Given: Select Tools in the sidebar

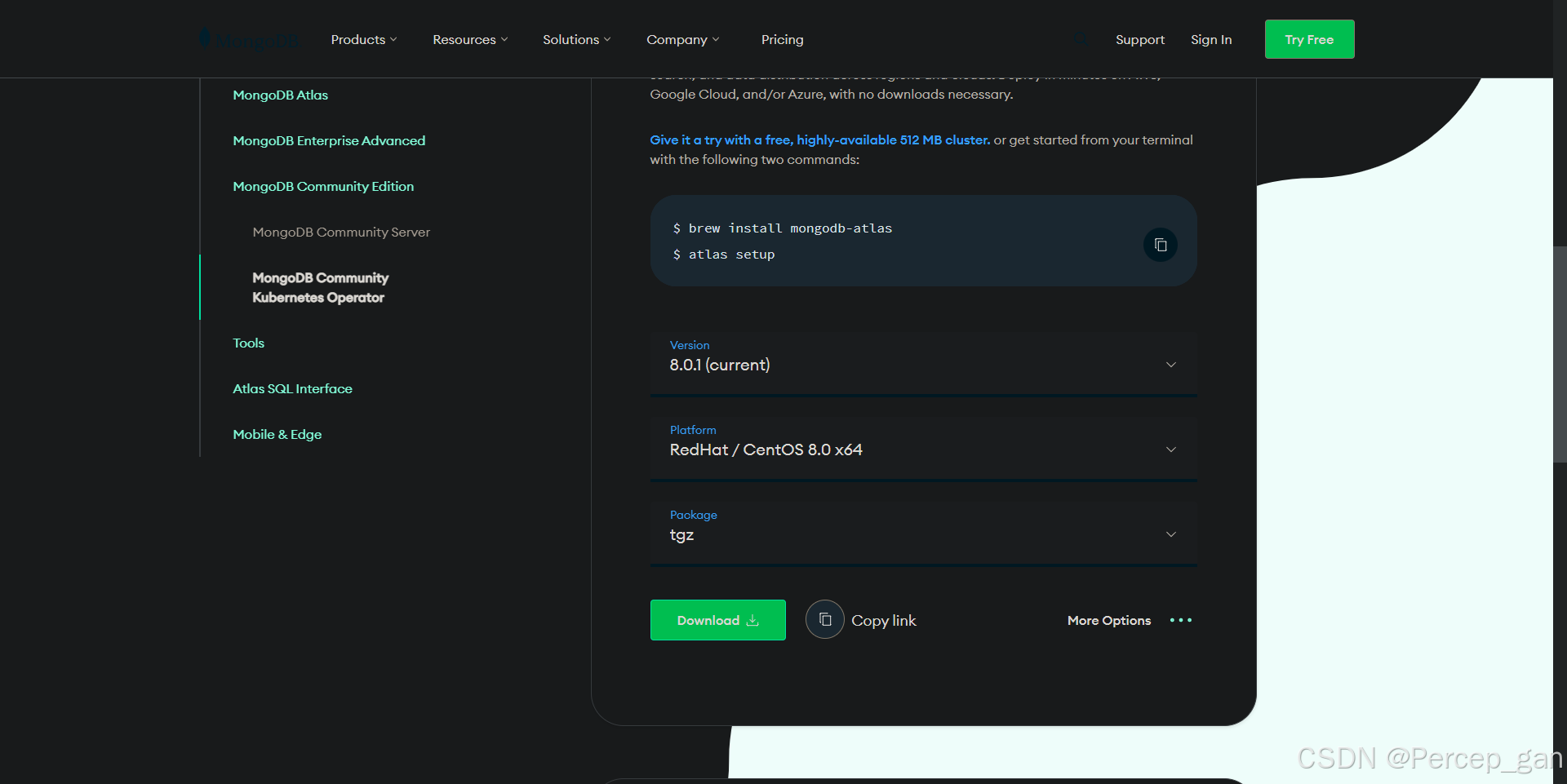Looking at the screenshot, I should (248, 343).
